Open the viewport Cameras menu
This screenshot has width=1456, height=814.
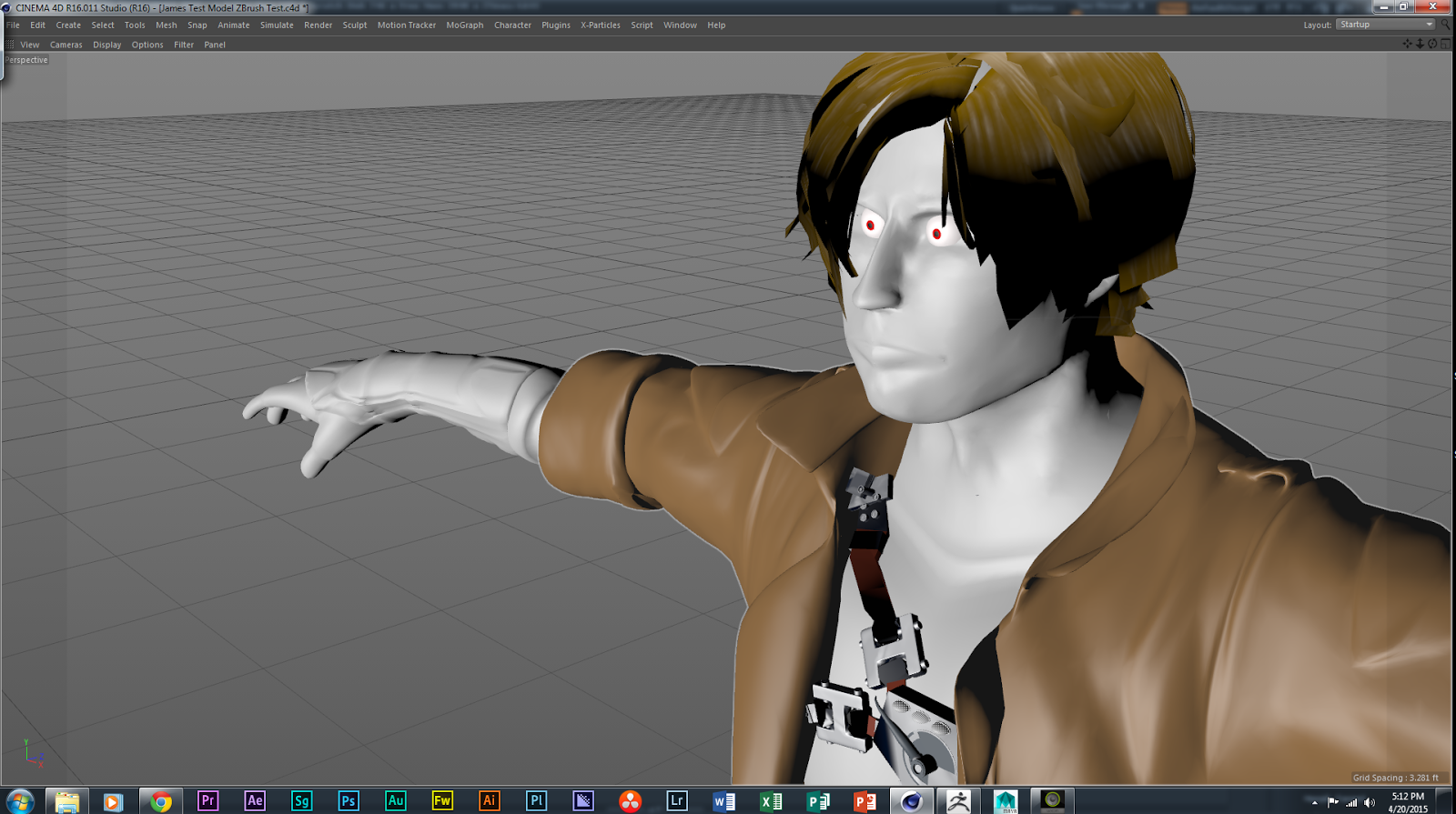click(x=66, y=45)
